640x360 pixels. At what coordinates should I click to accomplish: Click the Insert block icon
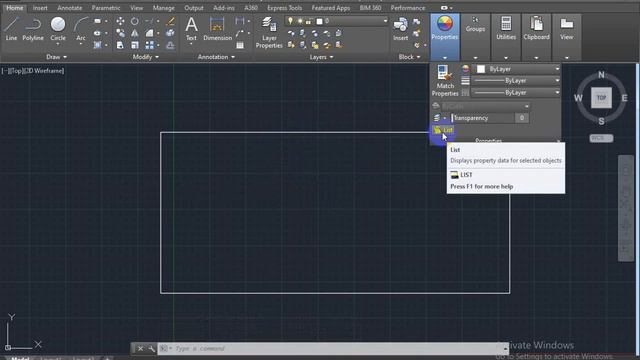pyautogui.click(x=400, y=29)
